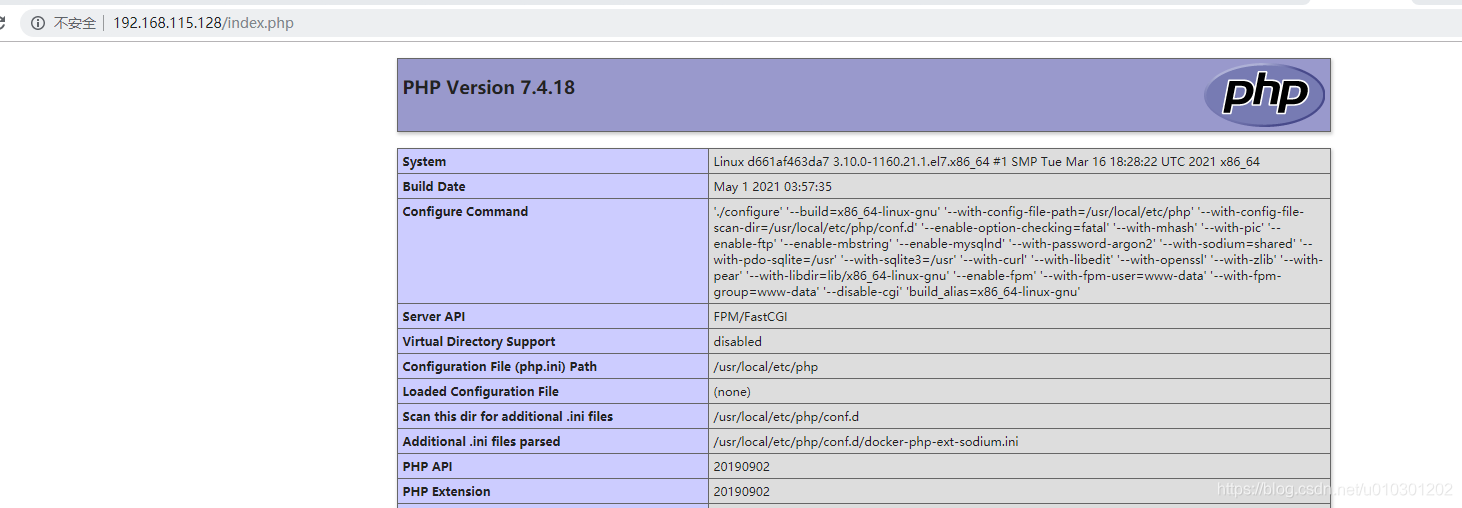Click the './configure' command text cell
This screenshot has height=508, width=1462.
[x=1019, y=252]
